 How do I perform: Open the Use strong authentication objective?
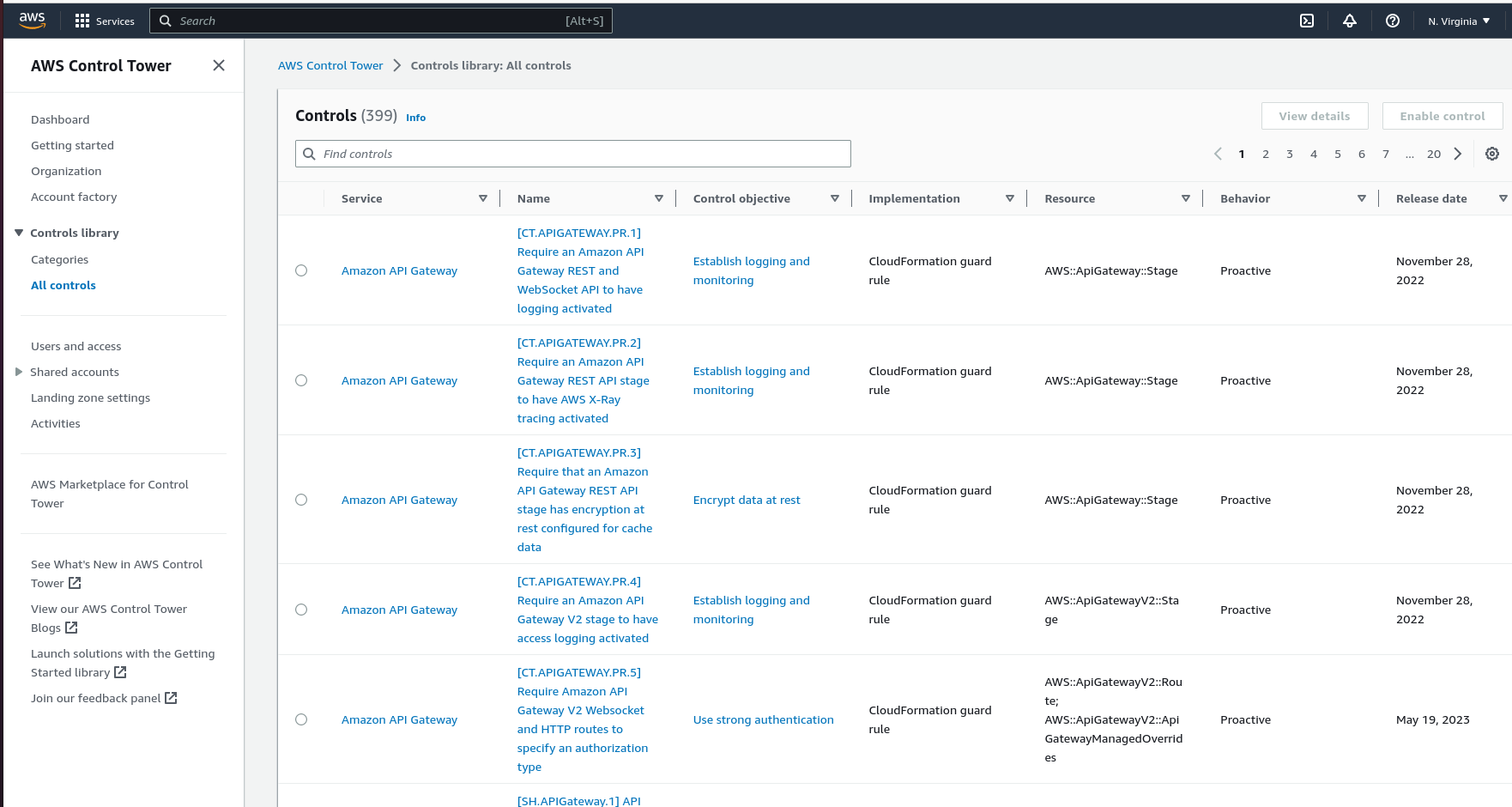764,719
